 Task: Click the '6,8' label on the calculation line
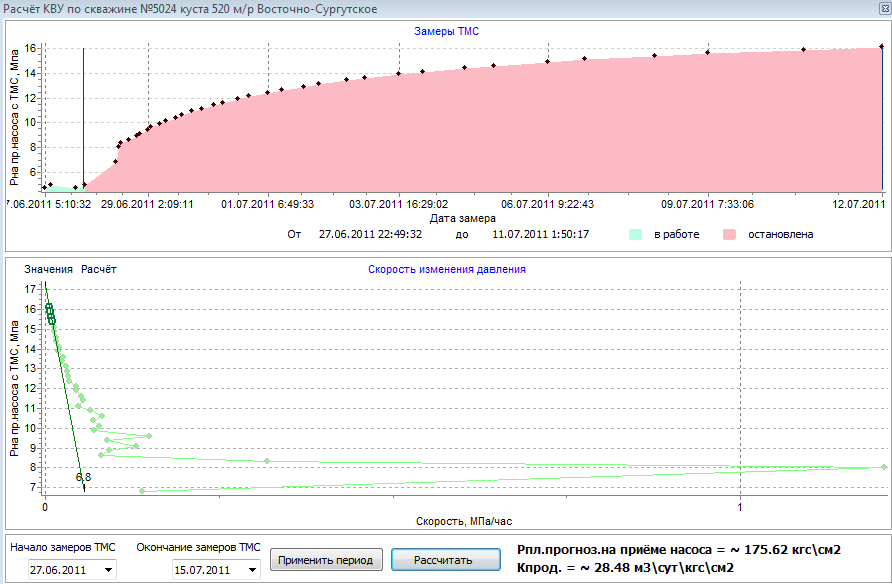(x=83, y=477)
